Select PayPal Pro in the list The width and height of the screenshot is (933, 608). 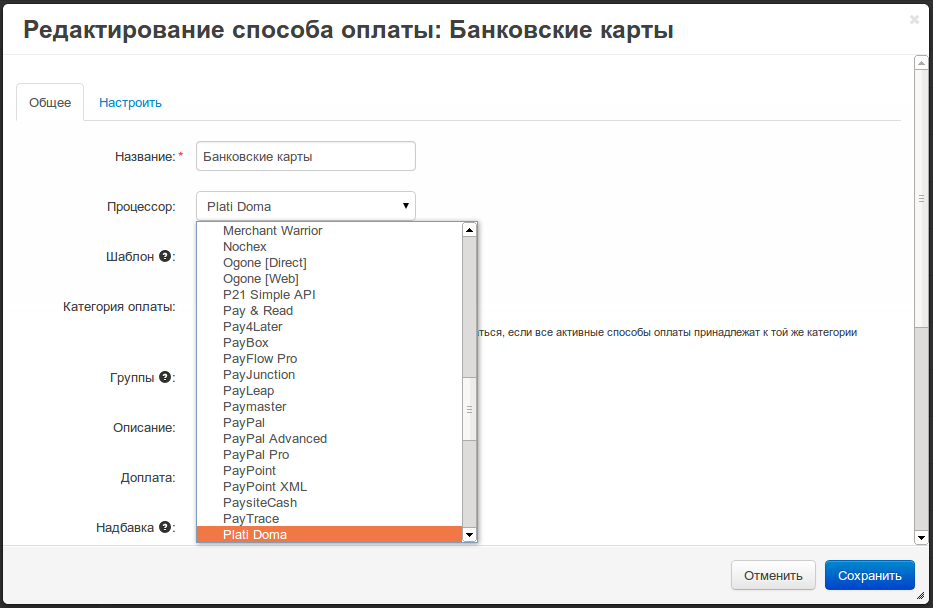pos(256,455)
